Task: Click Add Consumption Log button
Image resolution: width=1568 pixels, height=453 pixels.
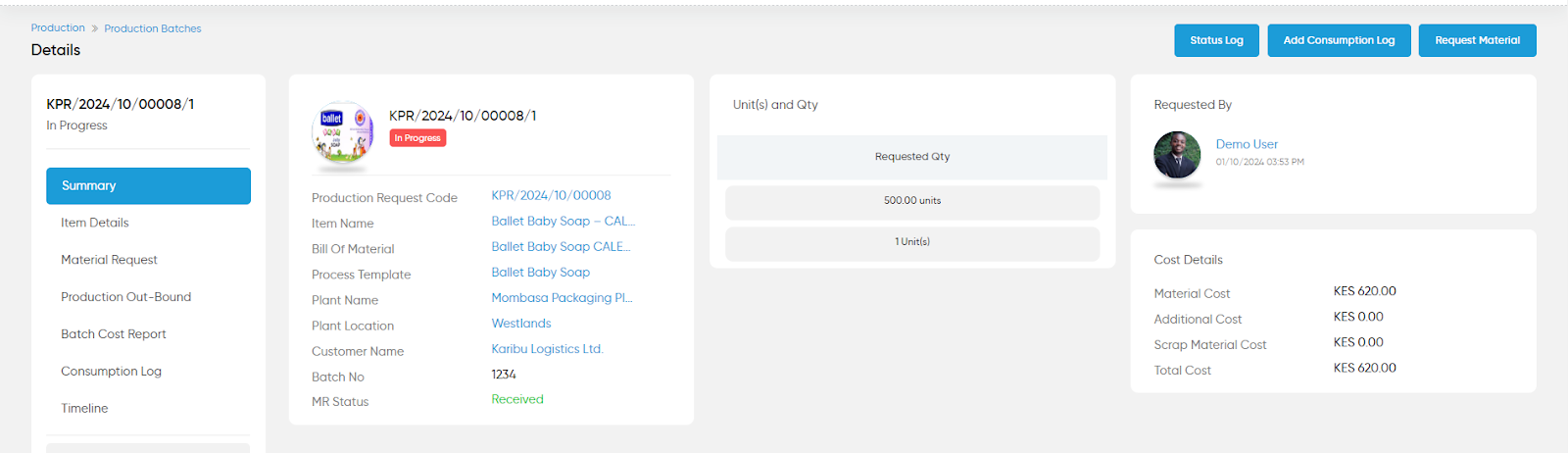Action: 1339,40
